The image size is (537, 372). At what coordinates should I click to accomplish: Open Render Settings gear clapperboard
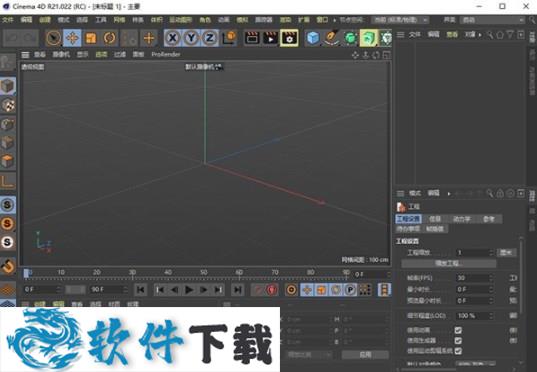point(289,38)
